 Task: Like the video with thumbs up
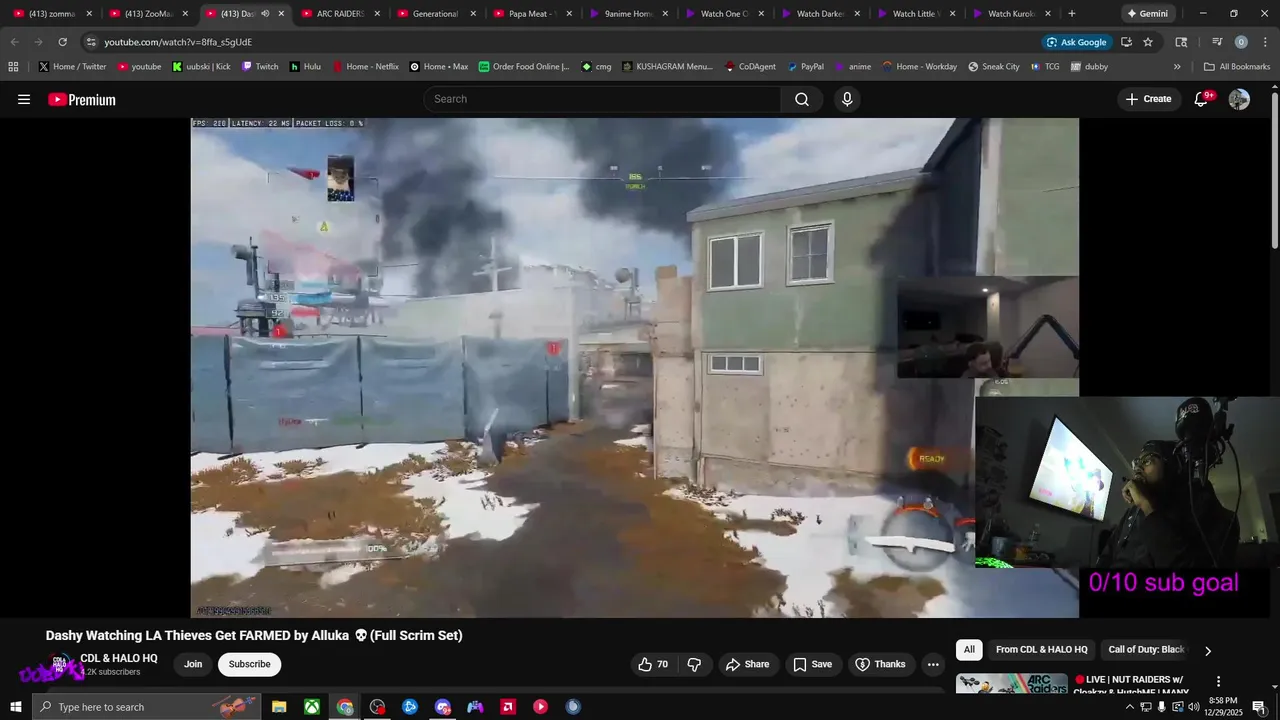tap(653, 664)
